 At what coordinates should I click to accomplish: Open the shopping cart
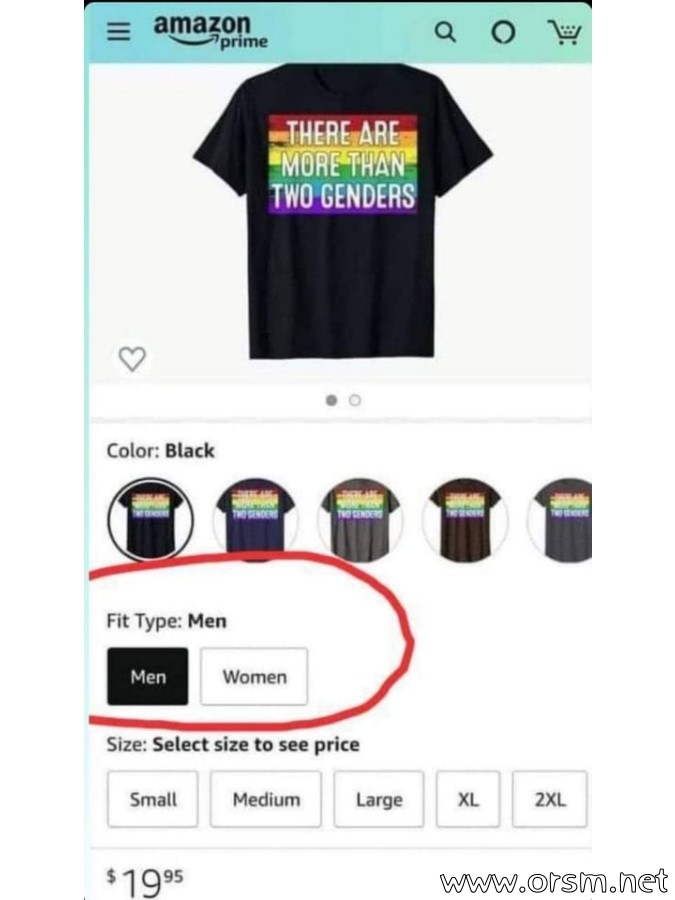click(565, 32)
